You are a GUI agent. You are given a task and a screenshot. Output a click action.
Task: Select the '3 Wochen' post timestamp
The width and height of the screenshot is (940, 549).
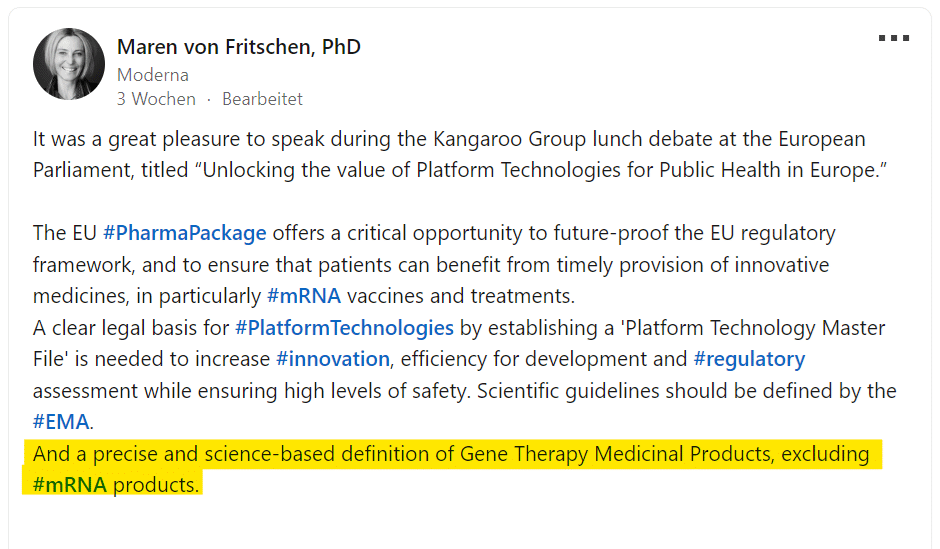pyautogui.click(x=156, y=99)
